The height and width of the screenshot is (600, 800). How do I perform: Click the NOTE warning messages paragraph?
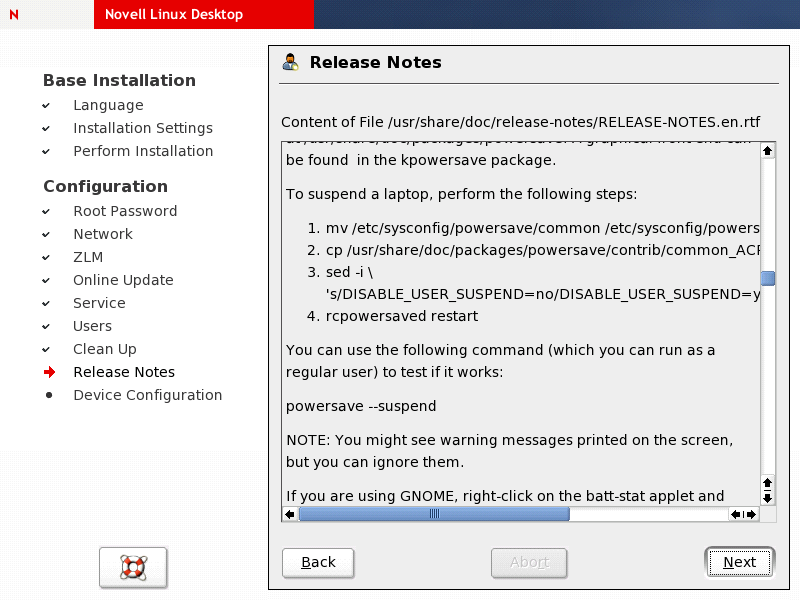point(509,451)
